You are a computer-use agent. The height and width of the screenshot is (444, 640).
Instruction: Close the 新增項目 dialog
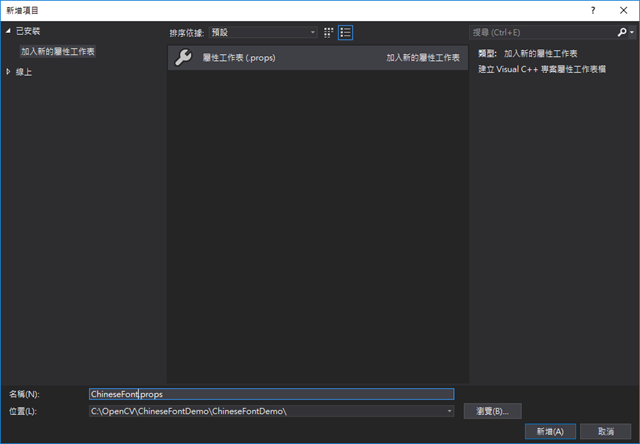[623, 11]
